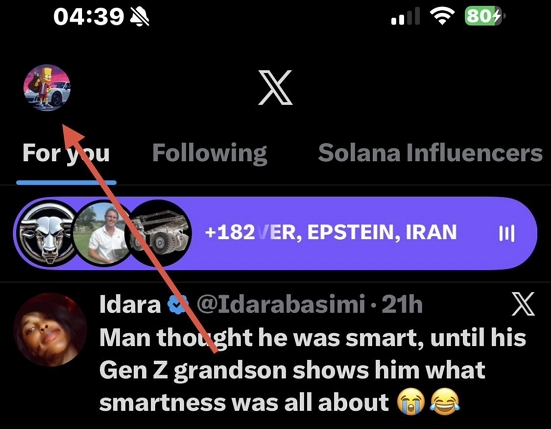551x429 pixels.
Task: Open Idara's profile picture
Action: point(50,330)
